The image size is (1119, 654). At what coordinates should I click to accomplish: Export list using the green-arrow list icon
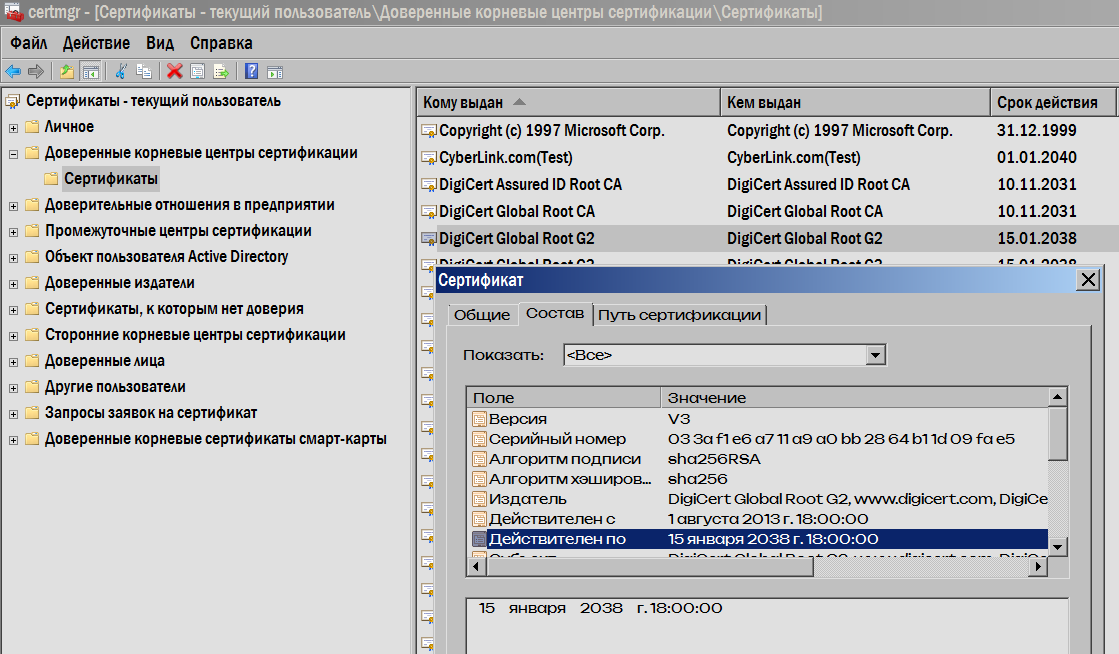(221, 71)
